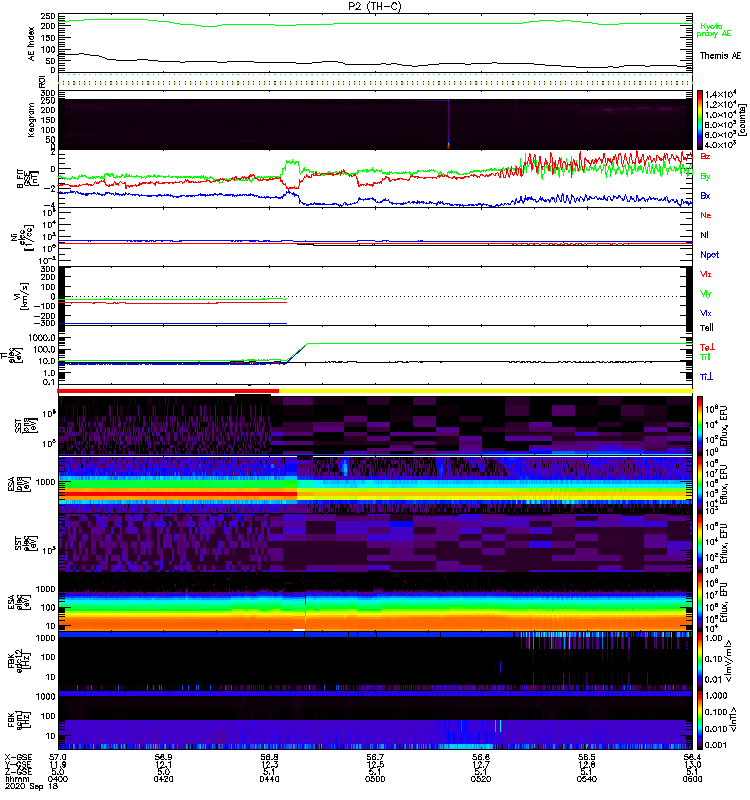Click the "X-GSE" row label
The width and height of the screenshot is (750, 800).
18,757
